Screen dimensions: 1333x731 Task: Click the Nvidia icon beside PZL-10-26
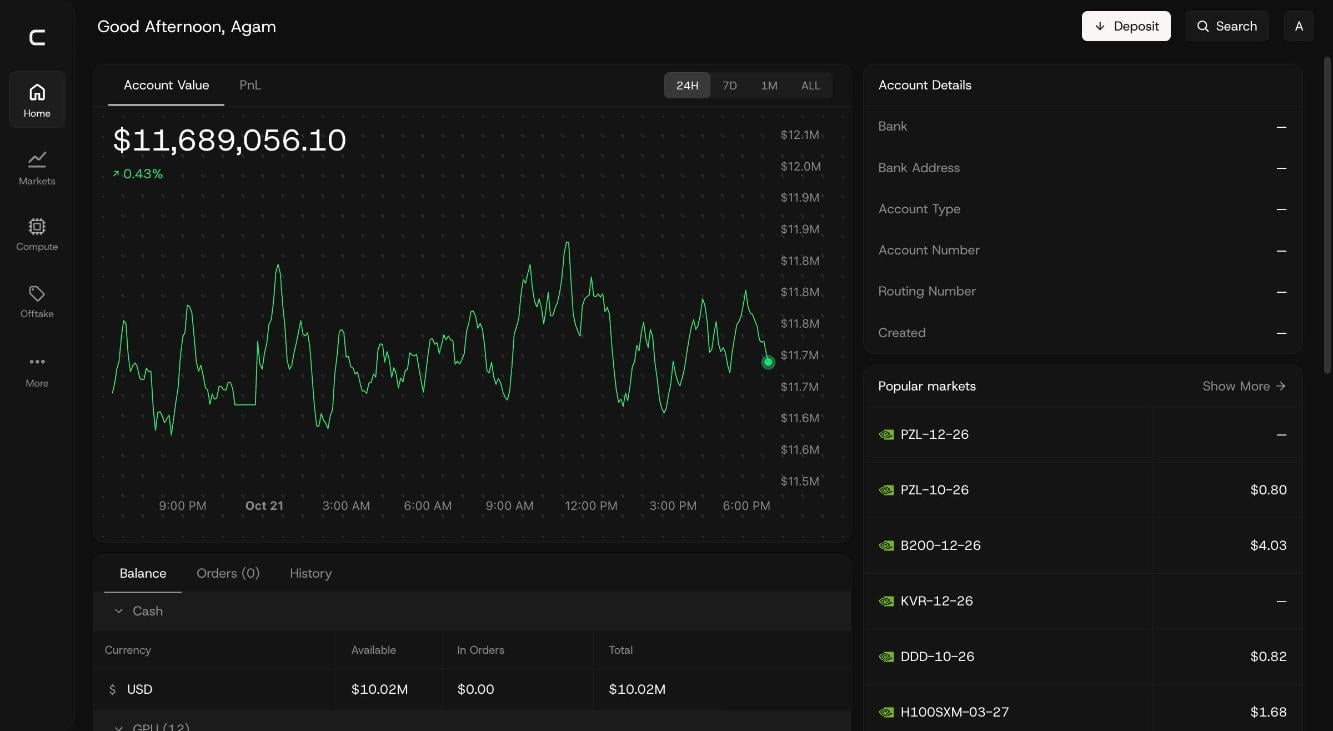pyautogui.click(x=886, y=490)
